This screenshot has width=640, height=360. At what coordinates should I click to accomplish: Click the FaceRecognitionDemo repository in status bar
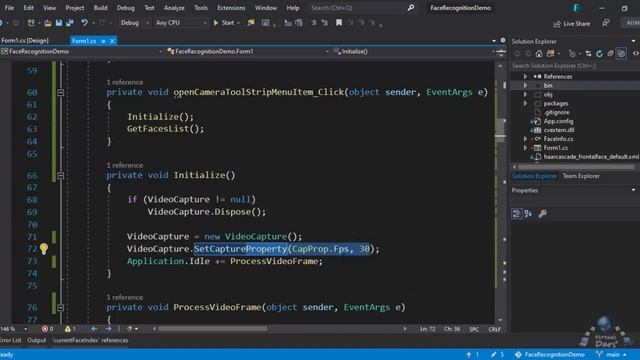pos(549,355)
